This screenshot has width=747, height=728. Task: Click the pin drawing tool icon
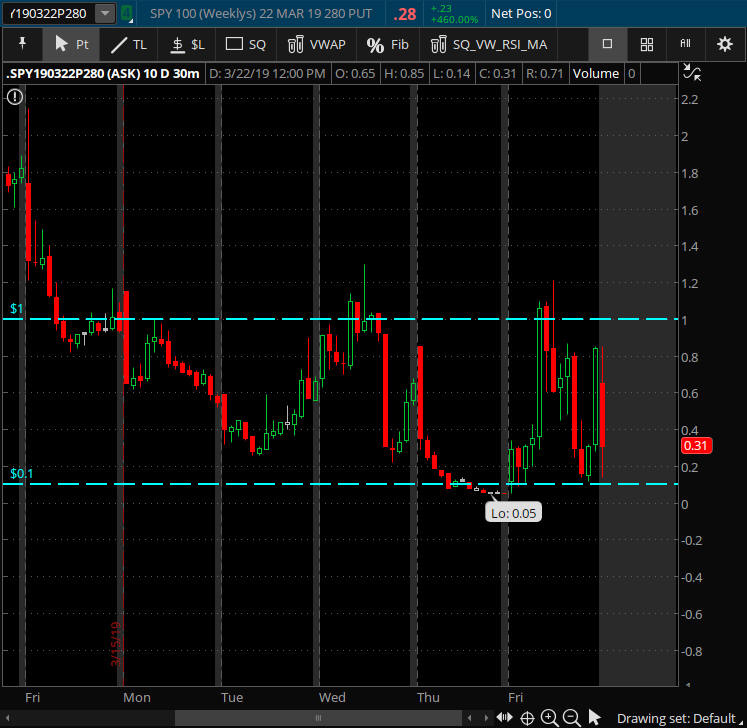pos(22,44)
